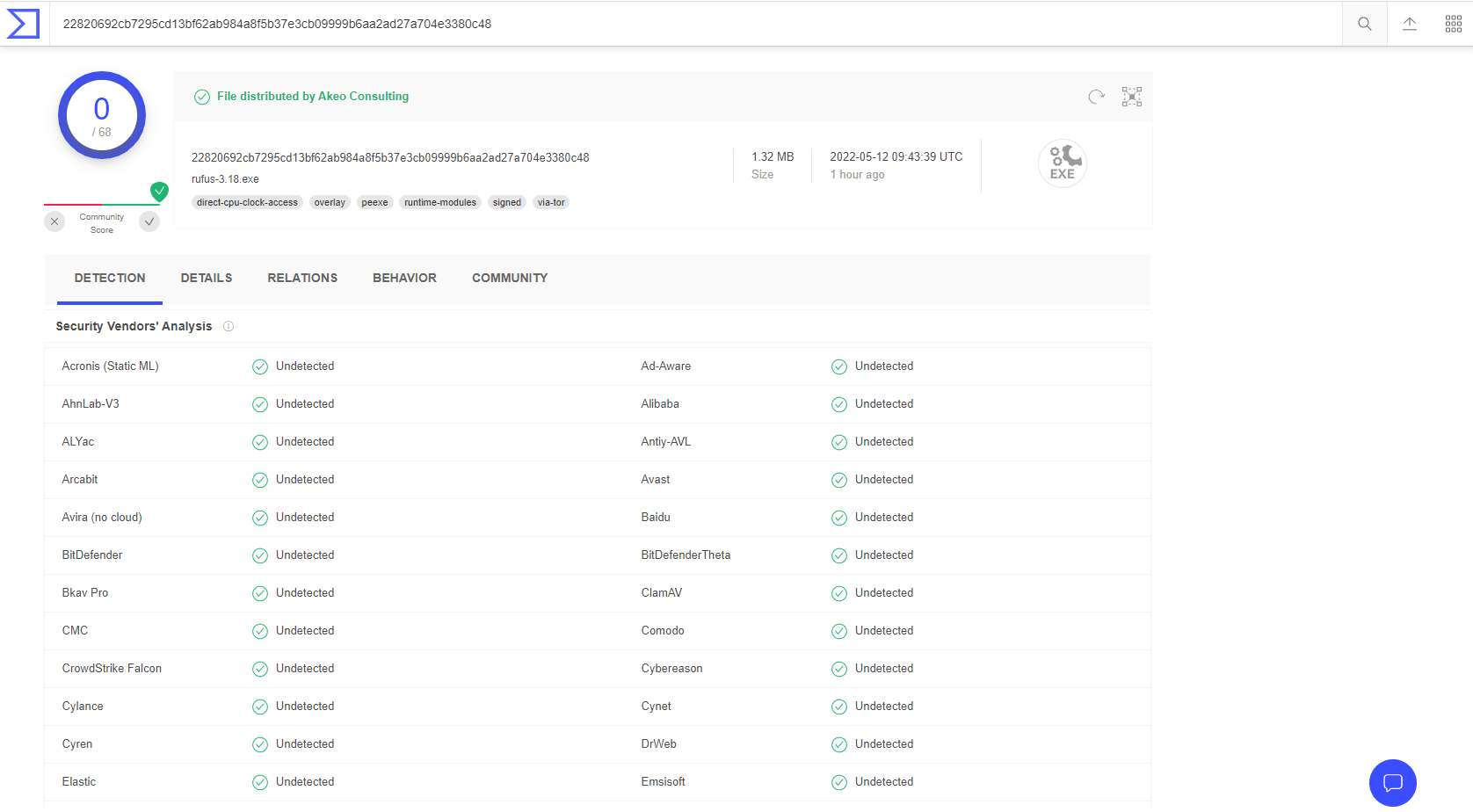Open the BEHAVIOR tab

(x=404, y=278)
